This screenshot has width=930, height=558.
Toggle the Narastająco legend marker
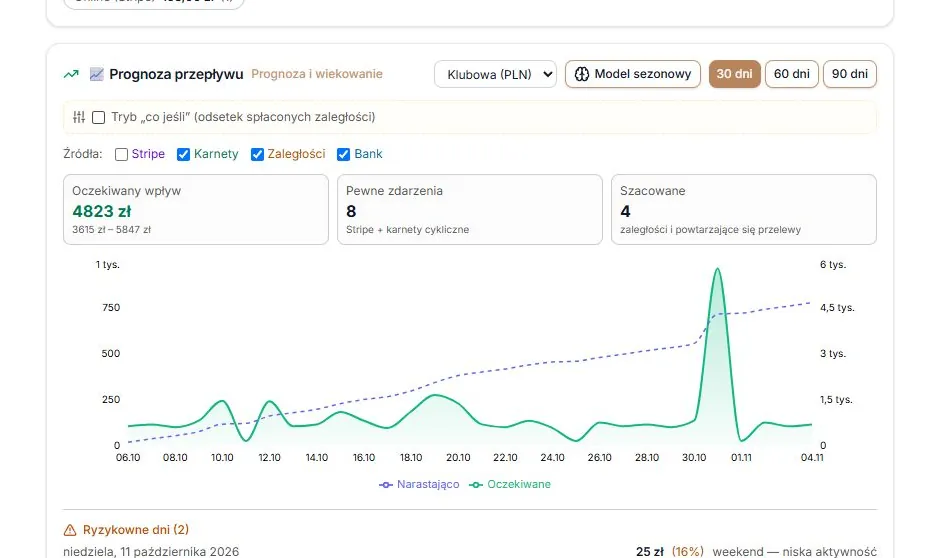coord(386,484)
